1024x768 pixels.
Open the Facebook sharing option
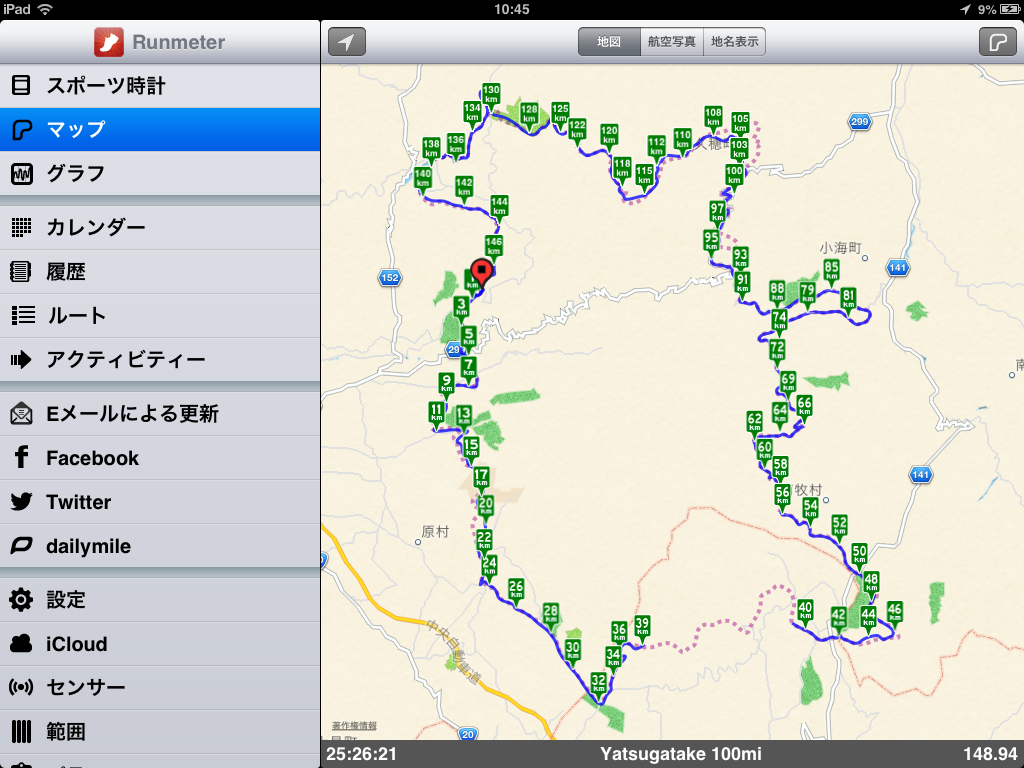pos(160,458)
